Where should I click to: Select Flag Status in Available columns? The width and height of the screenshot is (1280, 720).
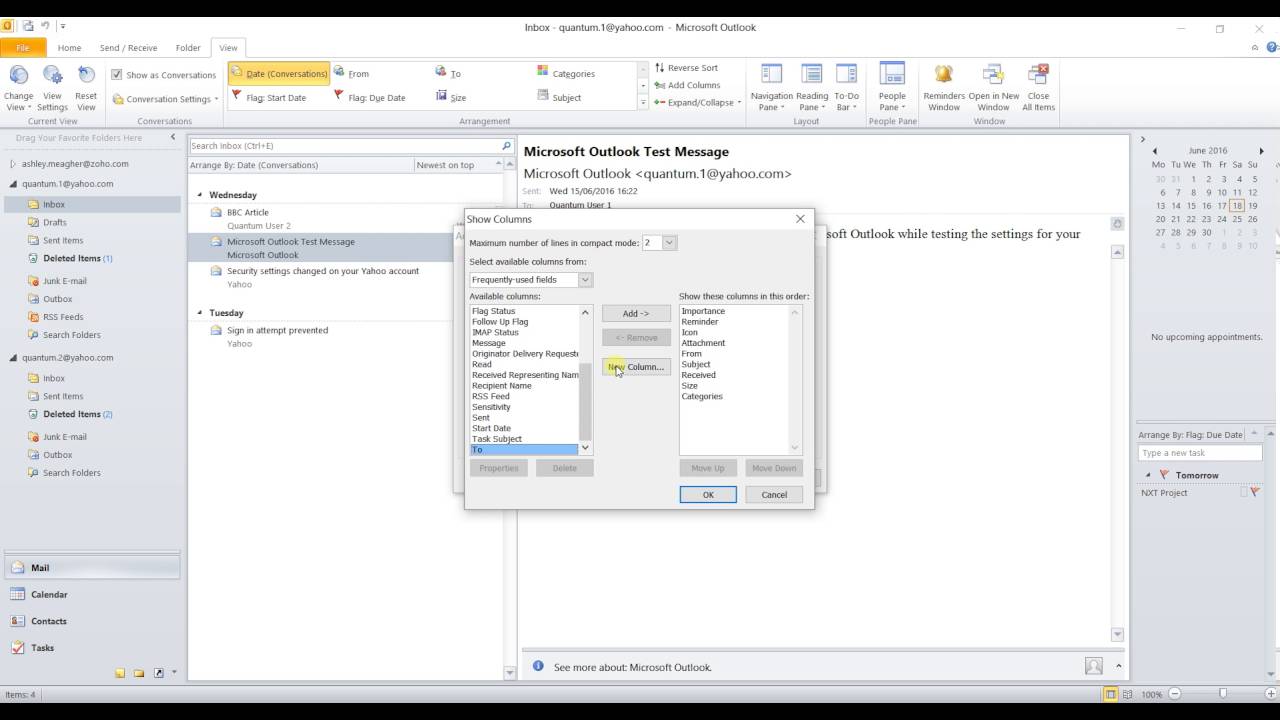click(x=494, y=311)
